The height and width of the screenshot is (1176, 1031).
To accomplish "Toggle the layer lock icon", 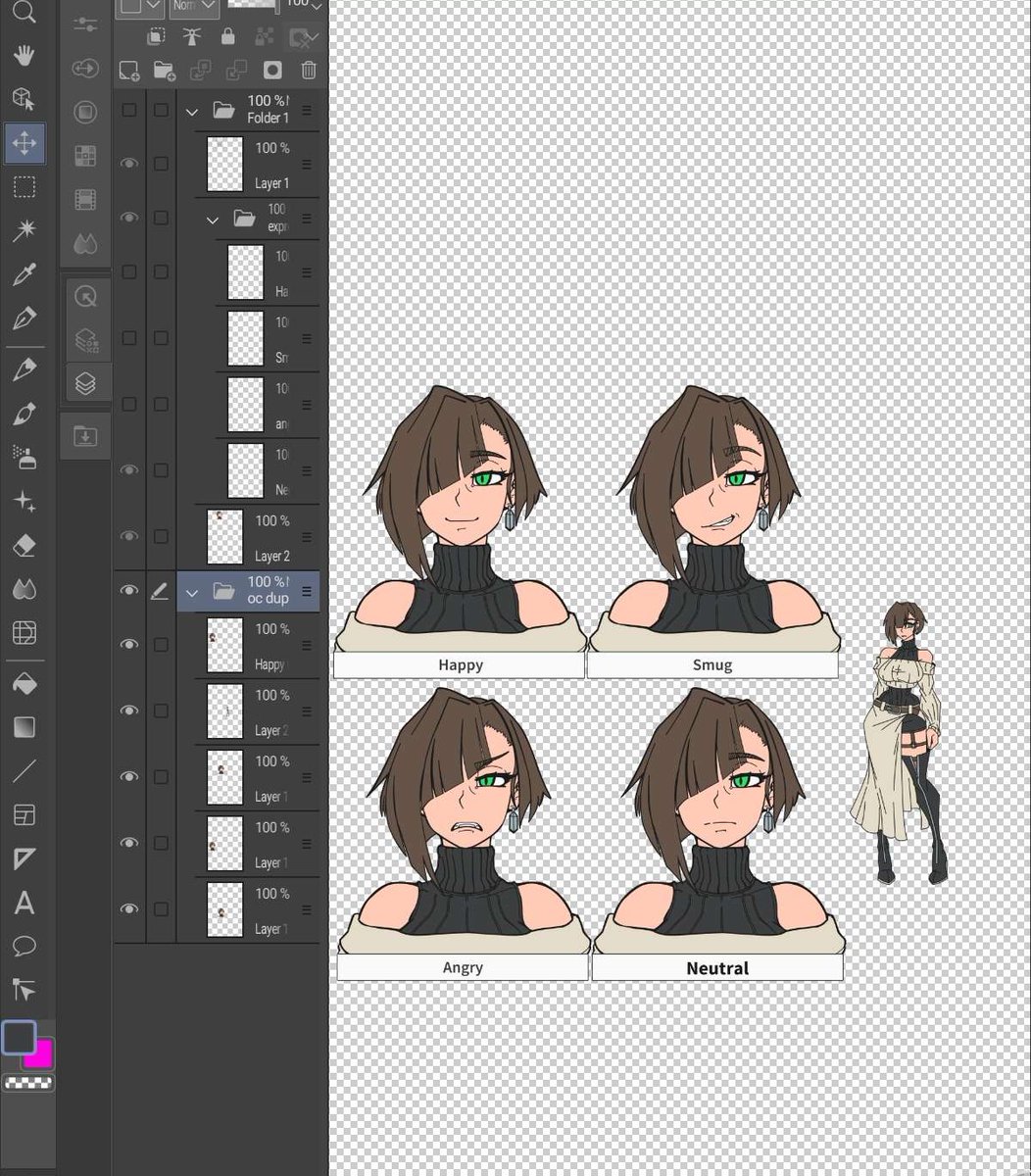I will (227, 37).
